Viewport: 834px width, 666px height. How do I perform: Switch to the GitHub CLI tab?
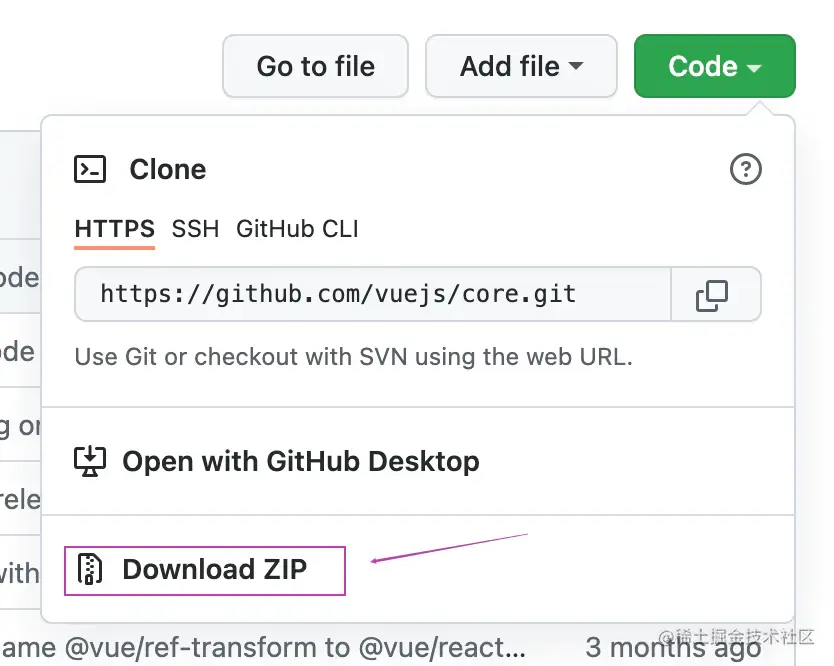(x=297, y=229)
